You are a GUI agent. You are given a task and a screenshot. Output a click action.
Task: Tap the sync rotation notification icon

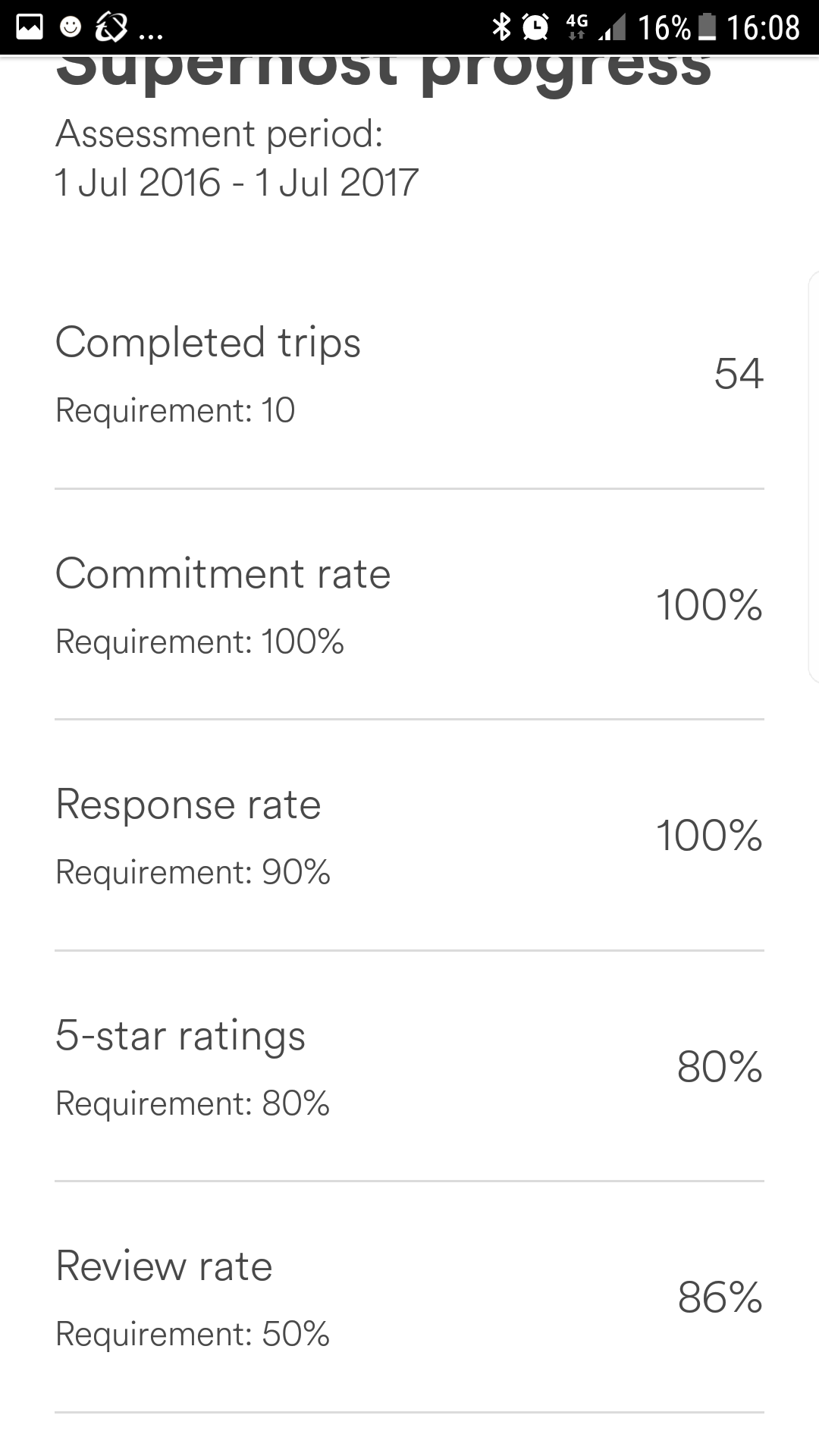coord(111,27)
